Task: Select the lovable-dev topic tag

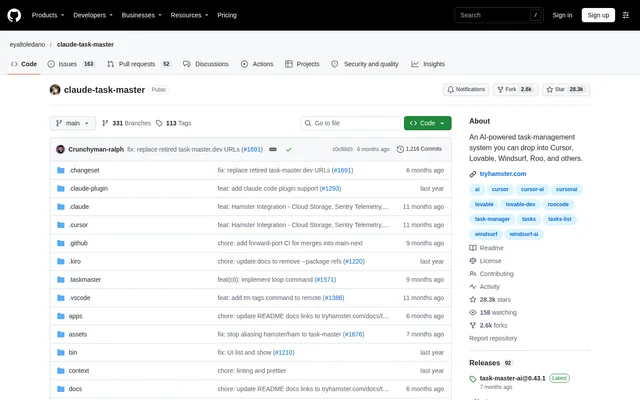Action: coord(520,204)
